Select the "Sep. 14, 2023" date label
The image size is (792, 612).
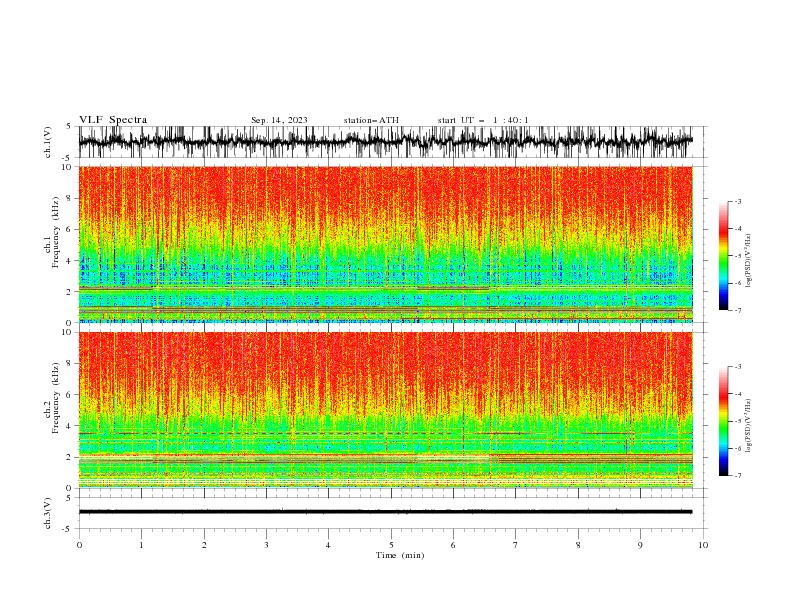click(x=279, y=120)
